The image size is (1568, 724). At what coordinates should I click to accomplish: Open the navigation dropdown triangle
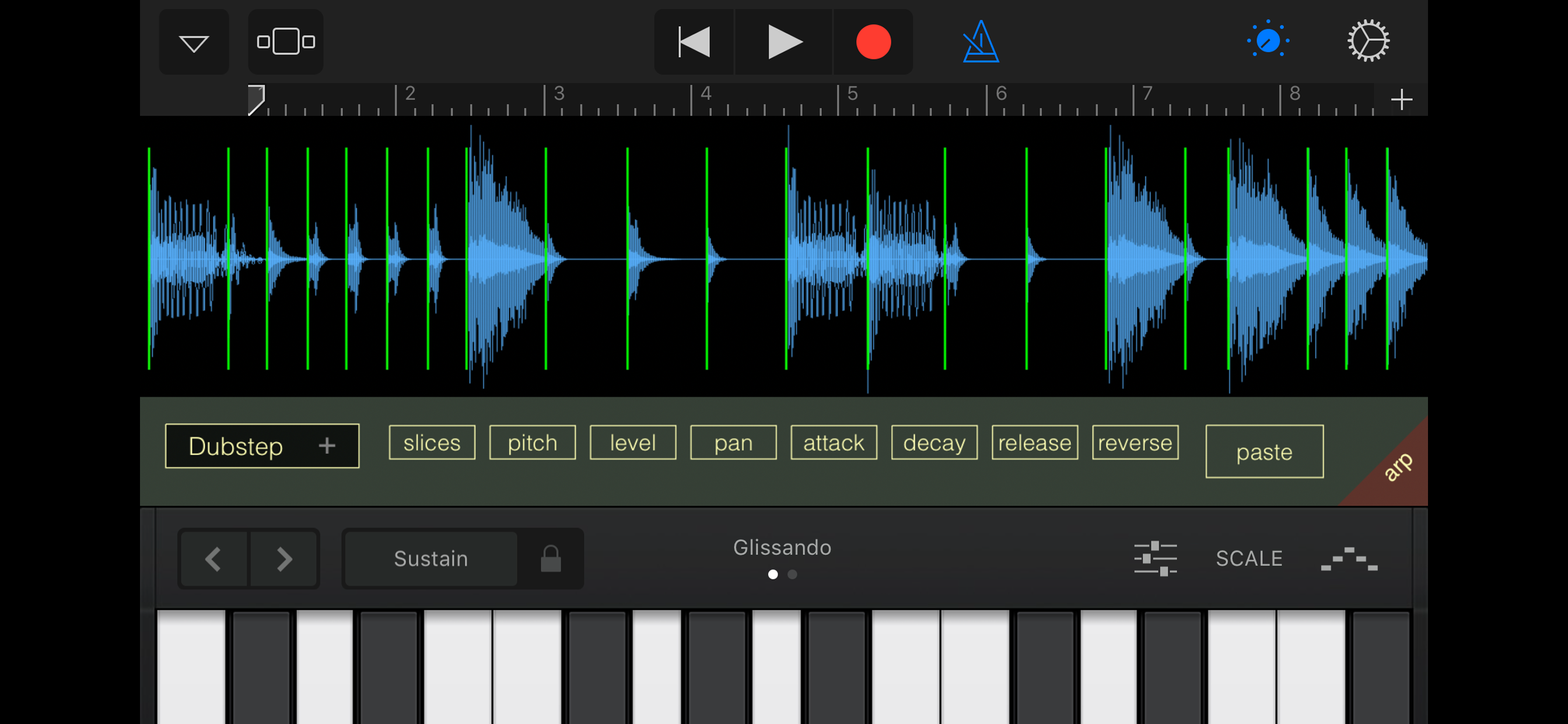194,41
